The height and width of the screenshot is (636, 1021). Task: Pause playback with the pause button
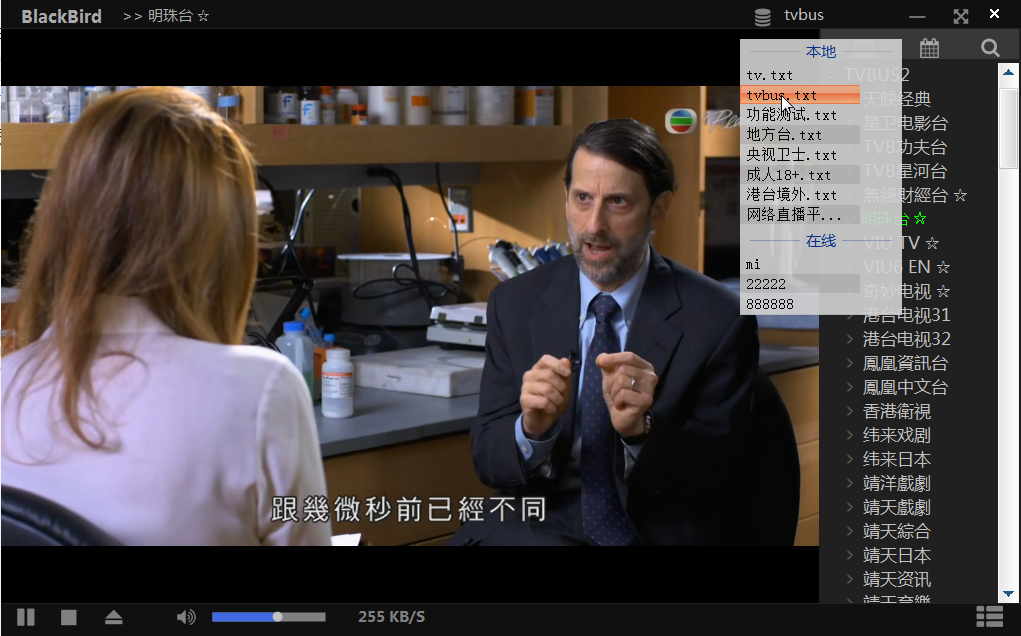coord(25,616)
